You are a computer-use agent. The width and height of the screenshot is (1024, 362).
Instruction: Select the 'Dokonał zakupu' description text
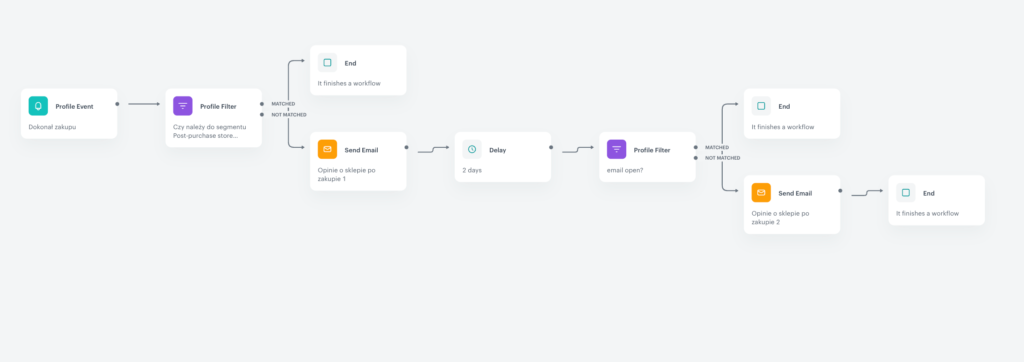(x=52, y=127)
